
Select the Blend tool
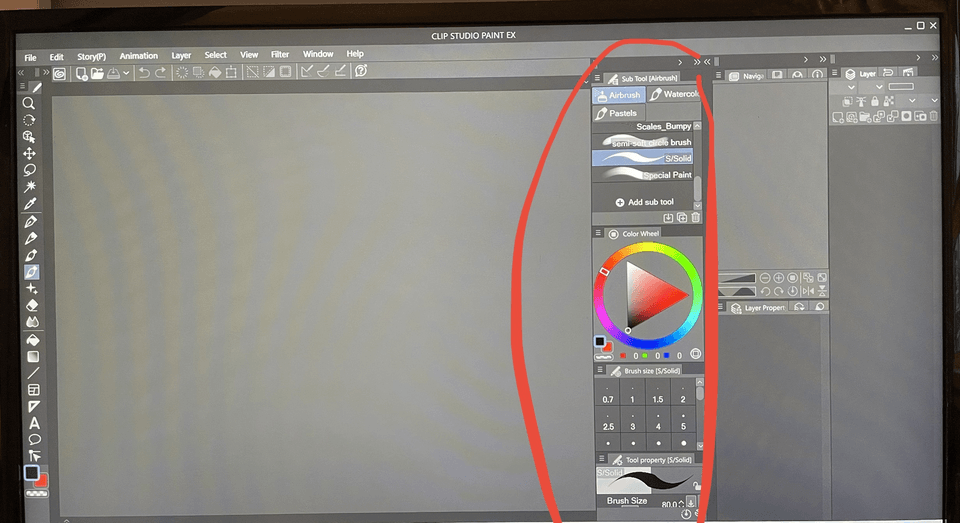[32, 322]
